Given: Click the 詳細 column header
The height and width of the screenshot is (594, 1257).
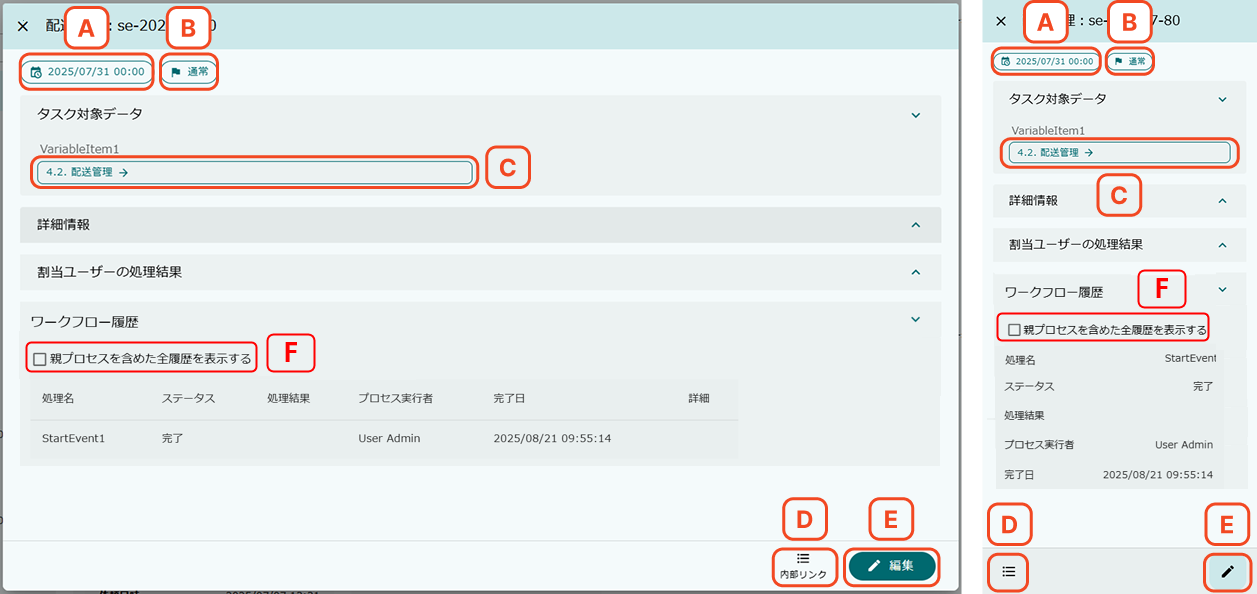Looking at the screenshot, I should (699, 398).
